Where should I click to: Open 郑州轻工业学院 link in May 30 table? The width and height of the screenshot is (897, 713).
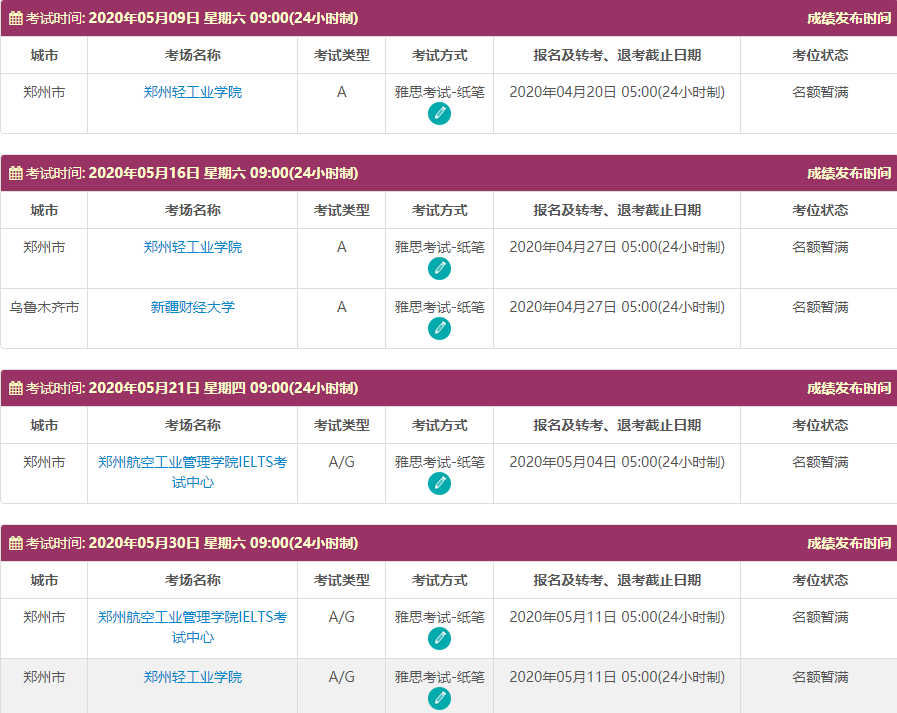coord(193,677)
